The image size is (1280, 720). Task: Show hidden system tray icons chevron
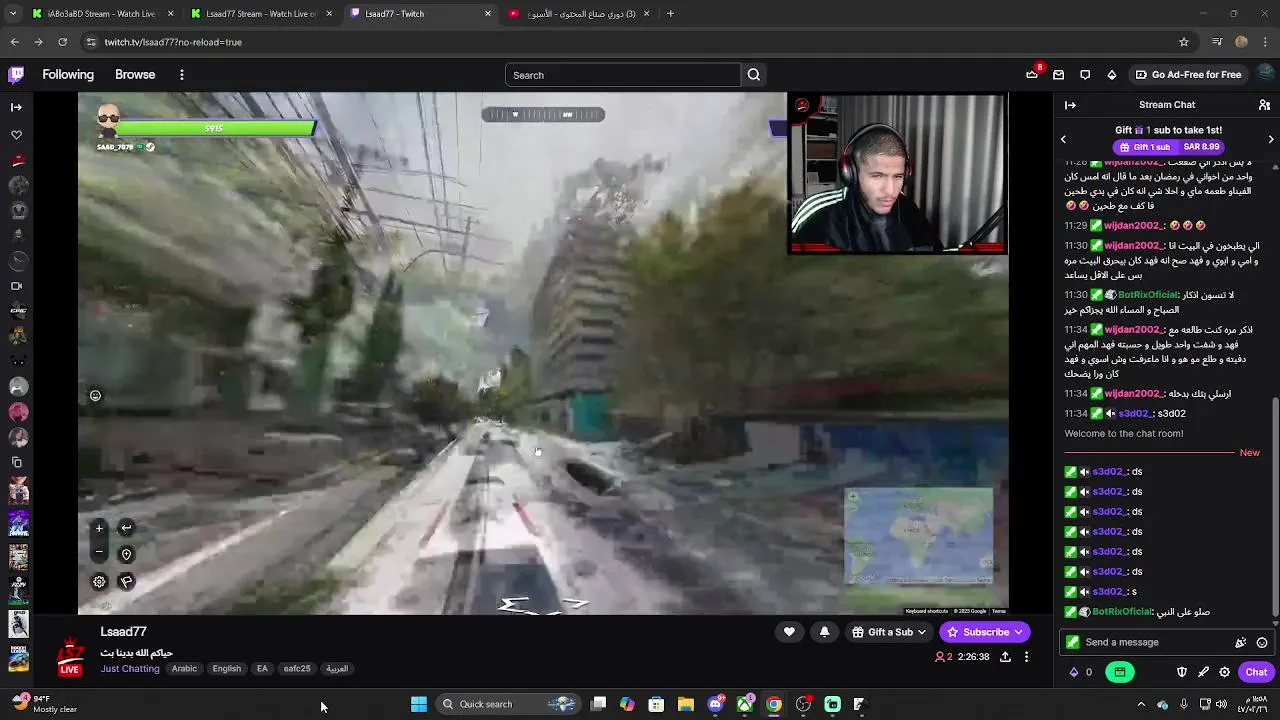(1141, 704)
